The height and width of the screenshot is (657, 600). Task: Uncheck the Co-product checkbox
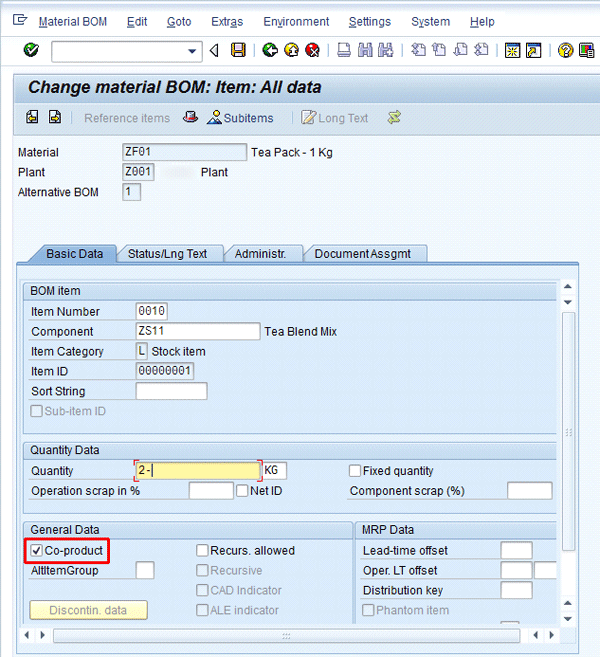(x=37, y=550)
